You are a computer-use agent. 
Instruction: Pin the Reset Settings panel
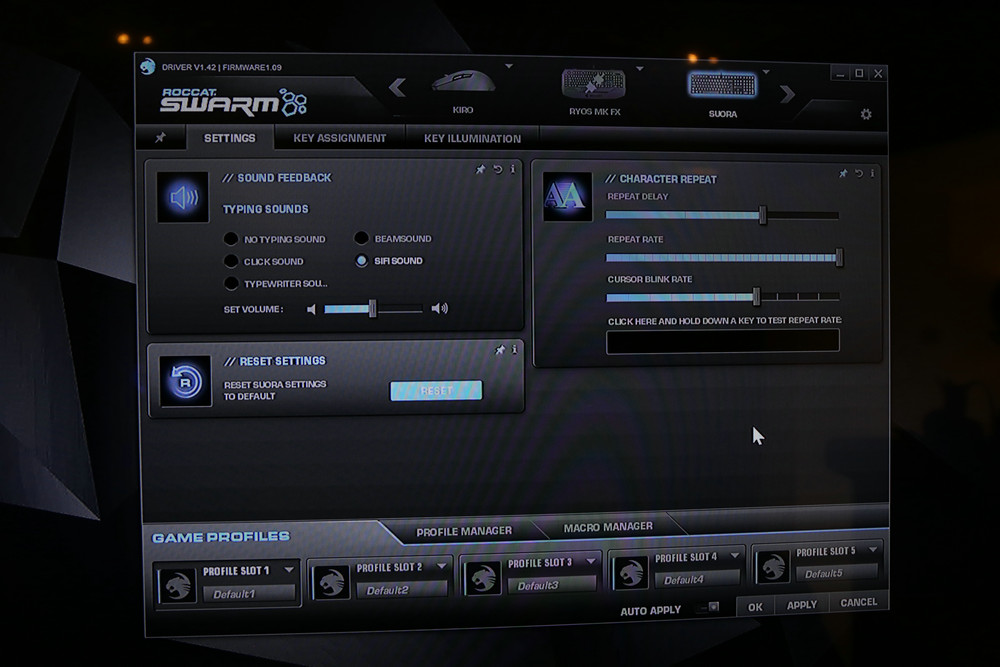500,350
